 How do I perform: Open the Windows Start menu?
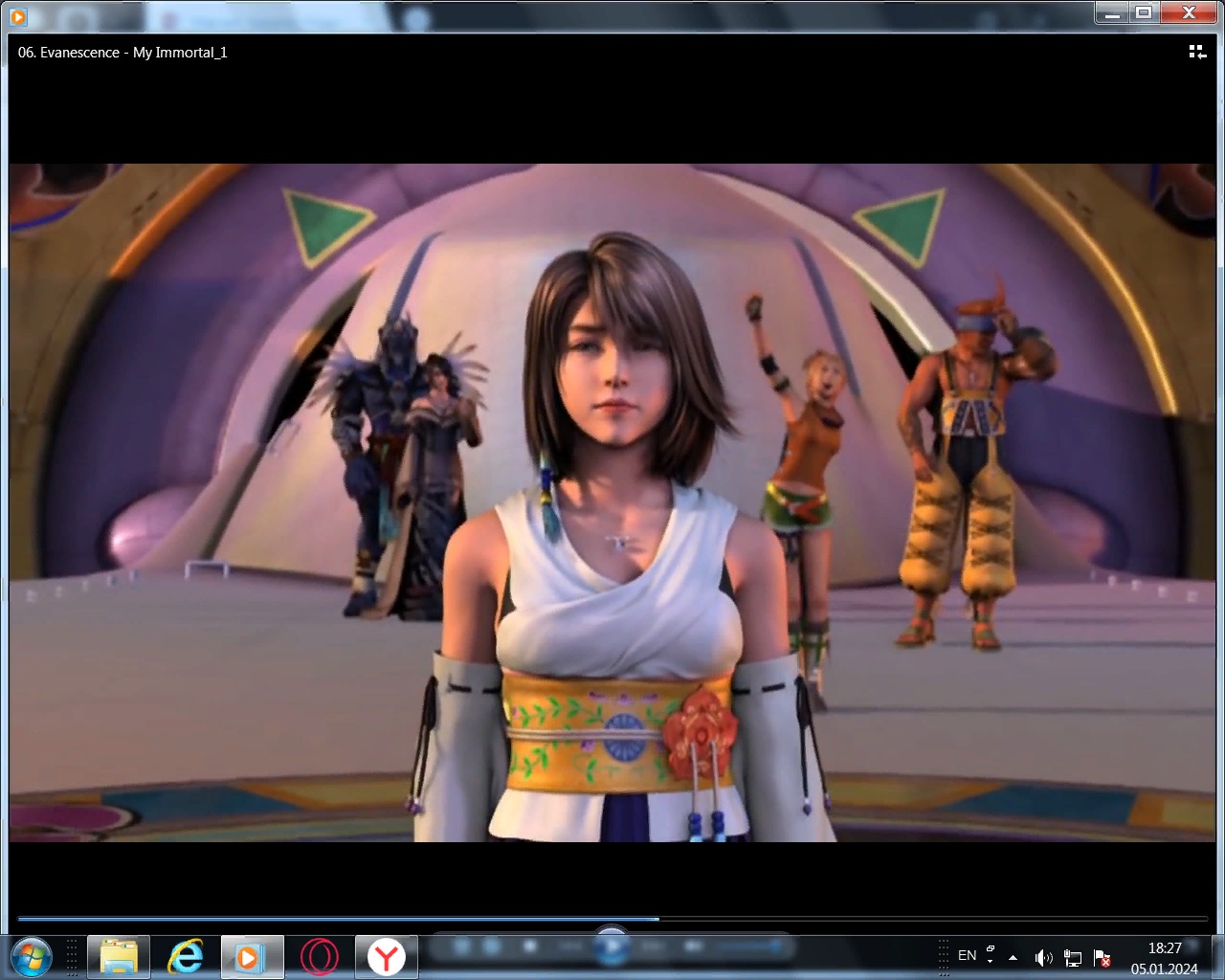click(x=31, y=956)
